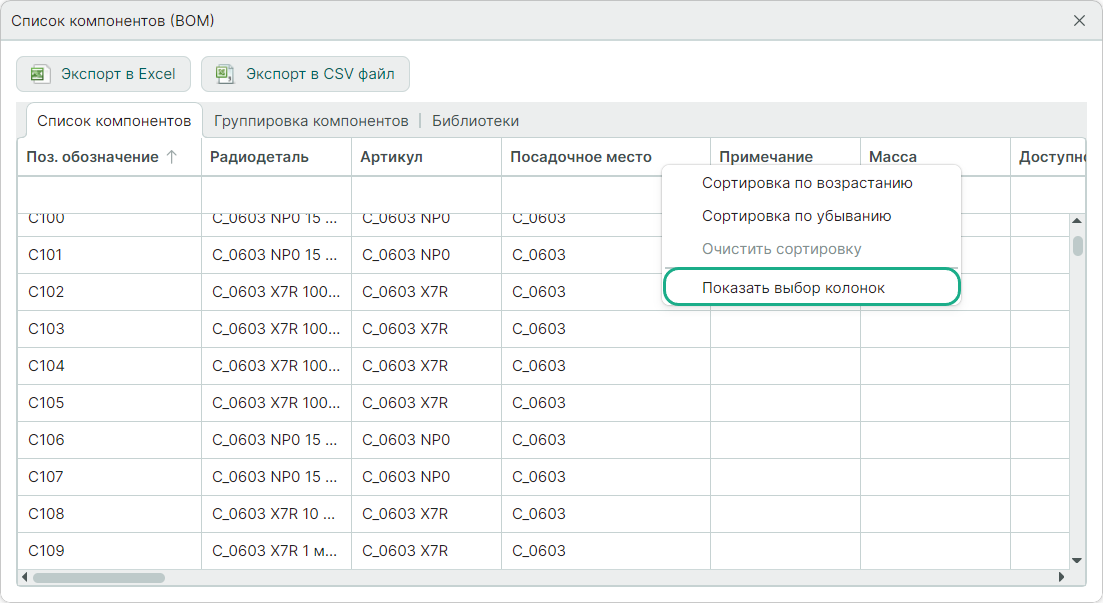1103x603 pixels.
Task: Click the vertical scrollbar thumb
Action: coord(1077,246)
